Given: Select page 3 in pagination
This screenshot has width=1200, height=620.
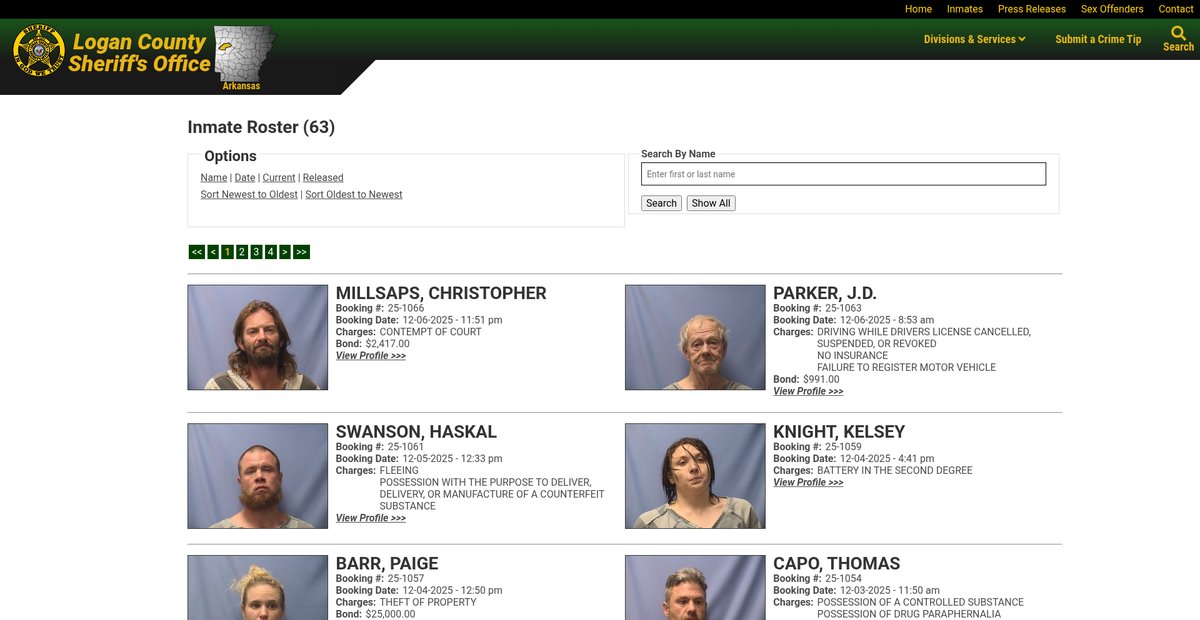Looking at the screenshot, I should pos(256,252).
